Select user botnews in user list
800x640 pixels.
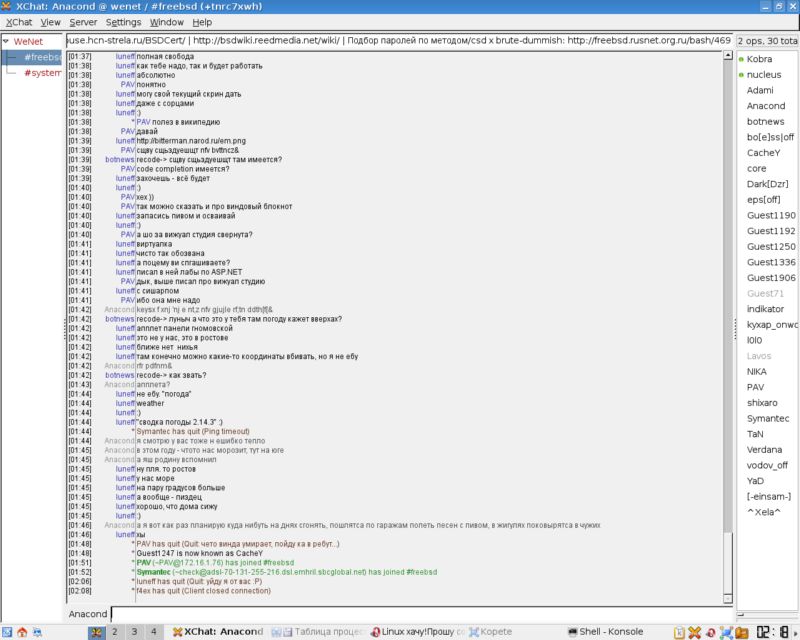click(x=765, y=122)
